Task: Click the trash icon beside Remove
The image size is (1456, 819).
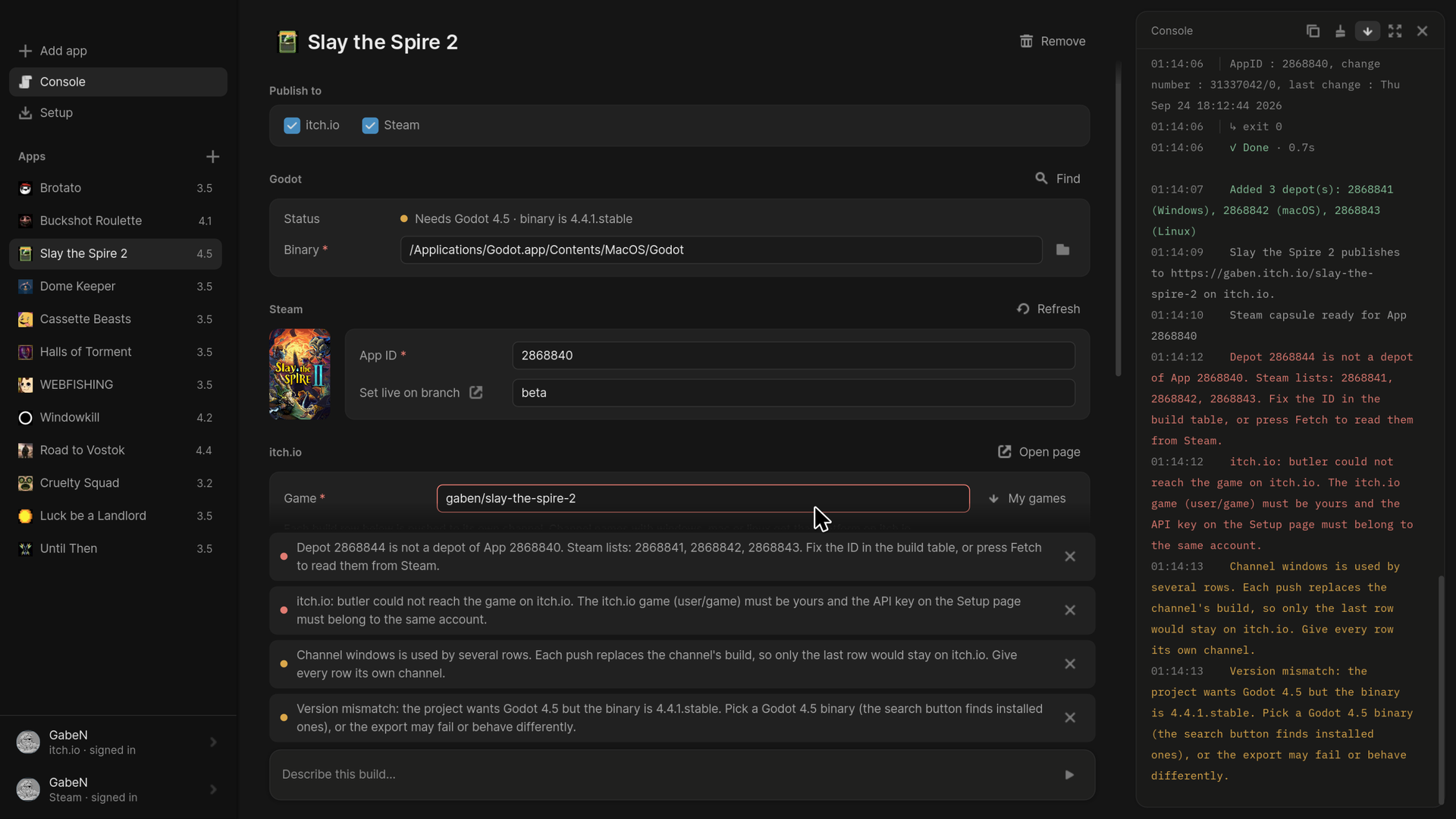Action: (x=1026, y=41)
